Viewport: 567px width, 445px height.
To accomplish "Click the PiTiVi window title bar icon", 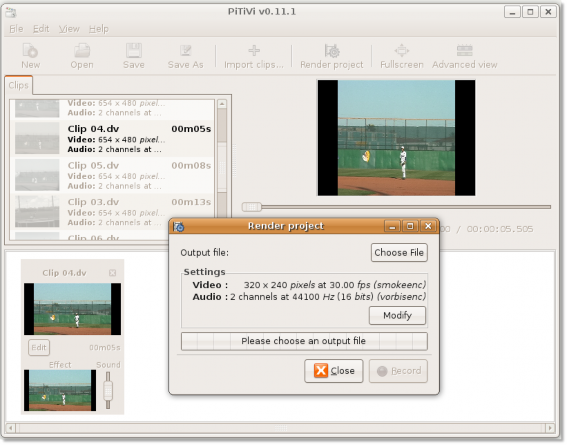I will [x=11, y=12].
